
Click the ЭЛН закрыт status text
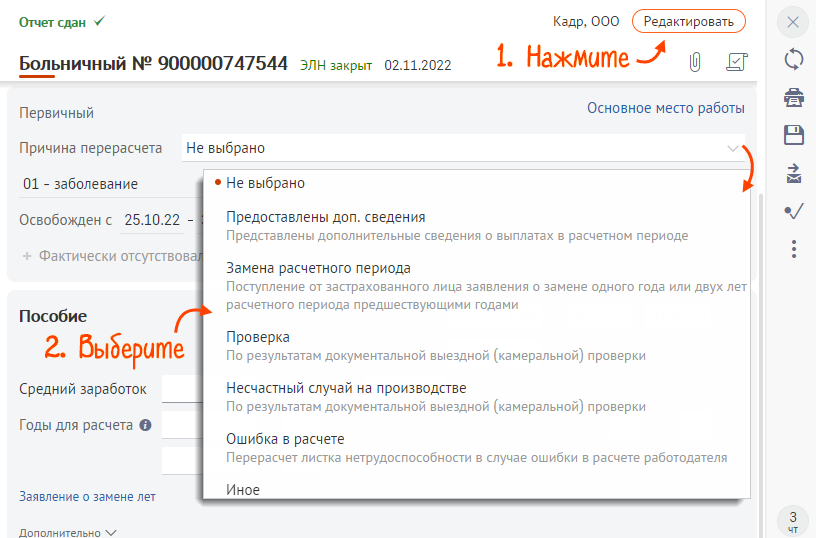(x=336, y=66)
